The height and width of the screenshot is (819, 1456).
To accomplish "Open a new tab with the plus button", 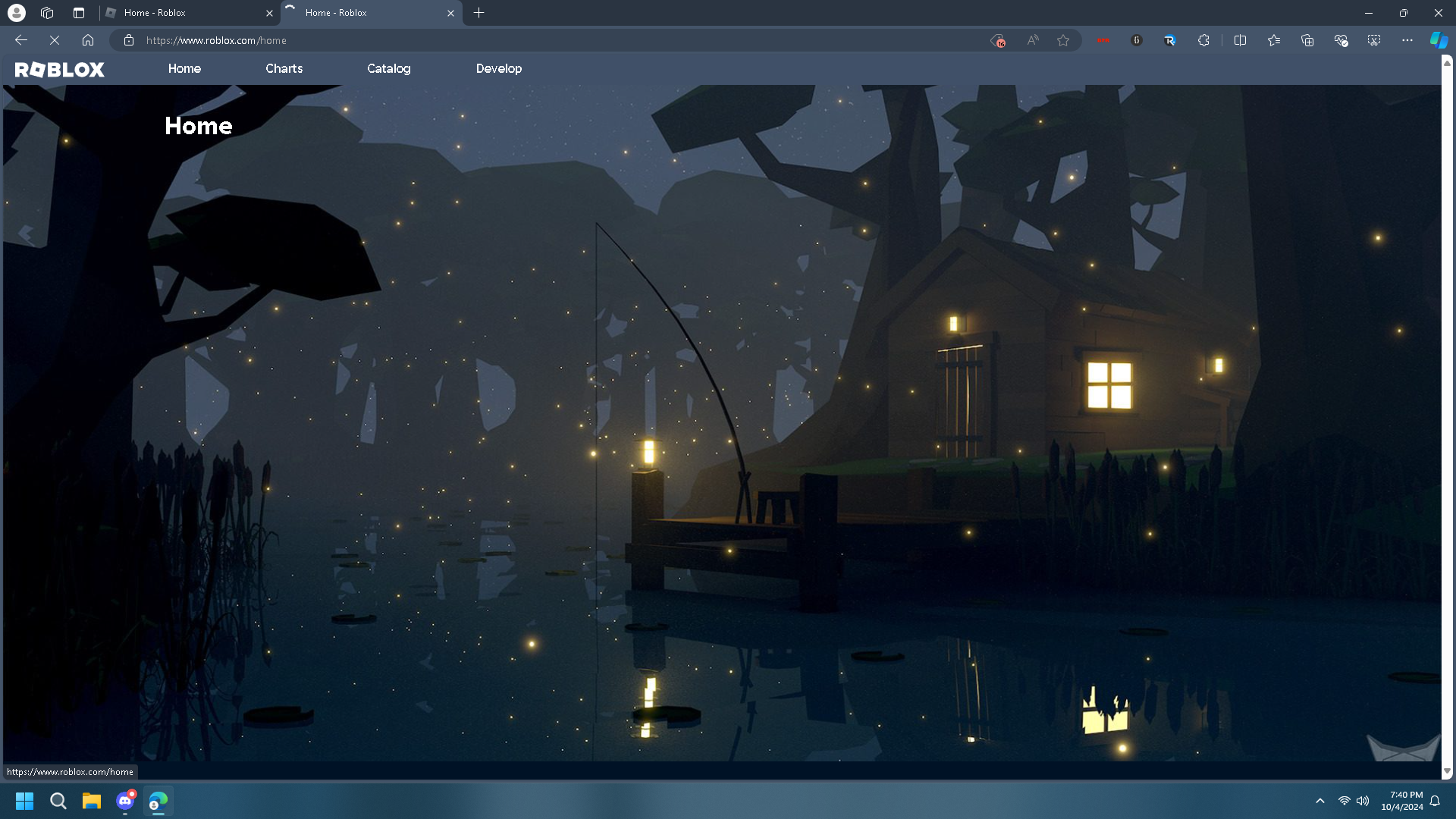I will [x=479, y=13].
